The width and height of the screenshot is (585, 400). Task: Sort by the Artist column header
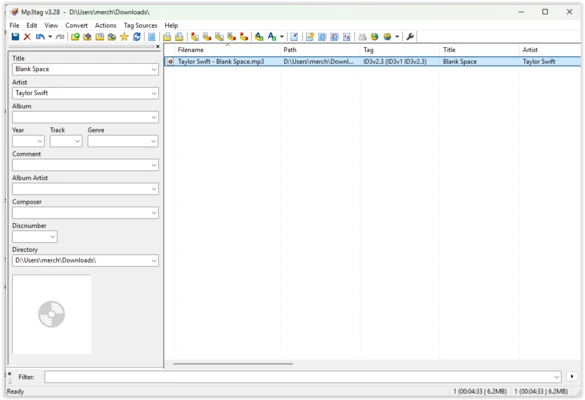[550, 50]
